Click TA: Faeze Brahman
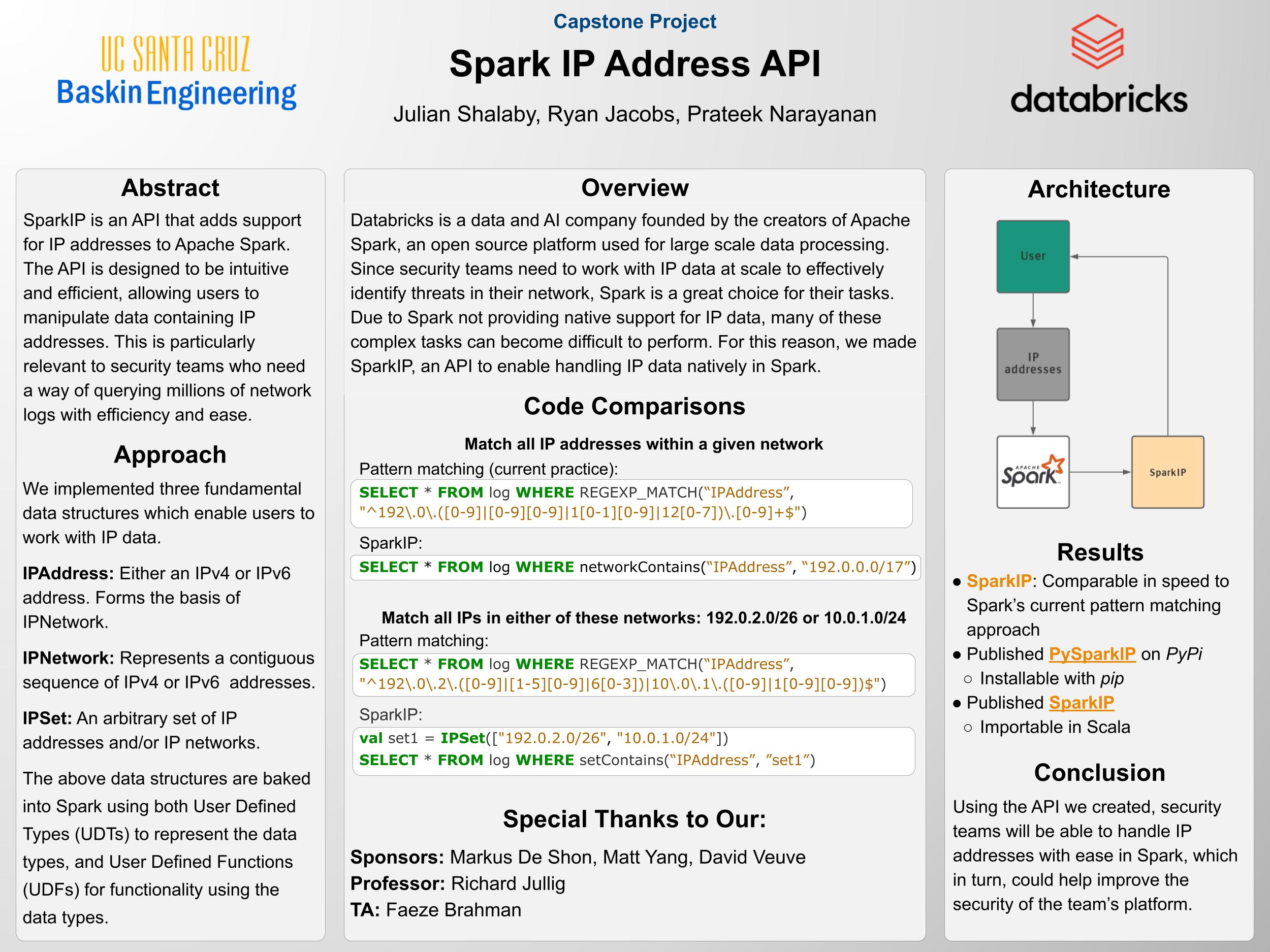Viewport: 1270px width, 952px height. click(436, 910)
